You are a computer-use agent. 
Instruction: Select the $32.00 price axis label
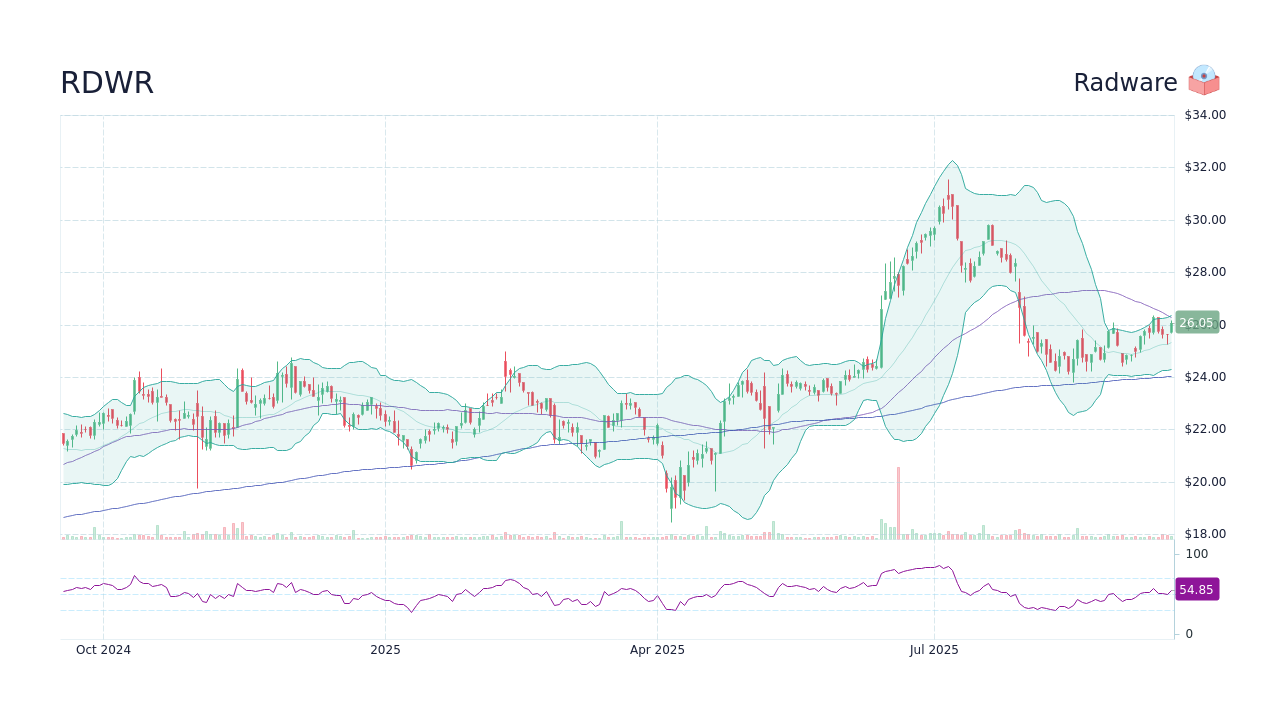[1205, 167]
